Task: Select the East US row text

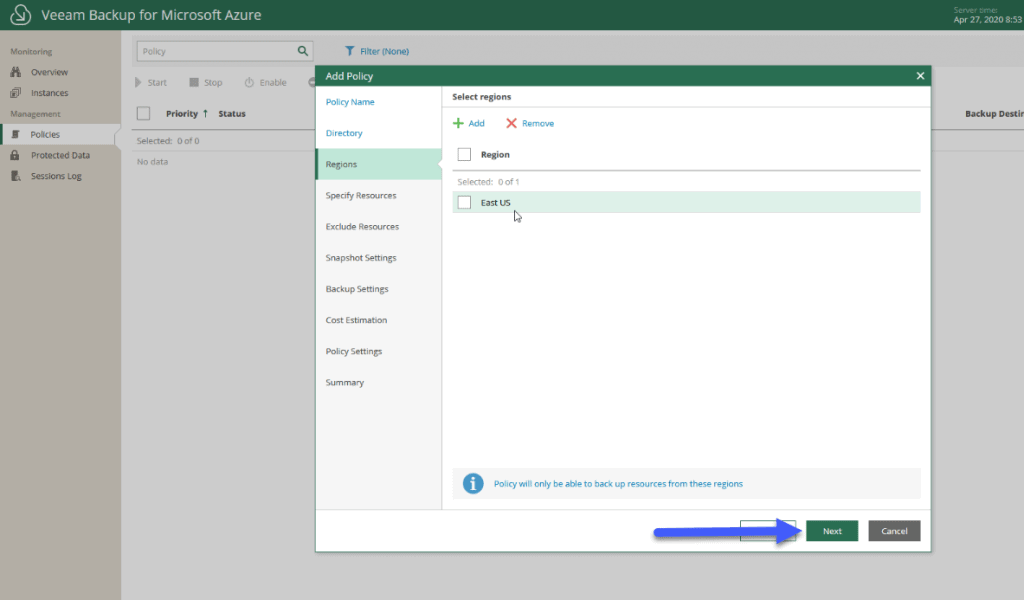Action: [496, 202]
